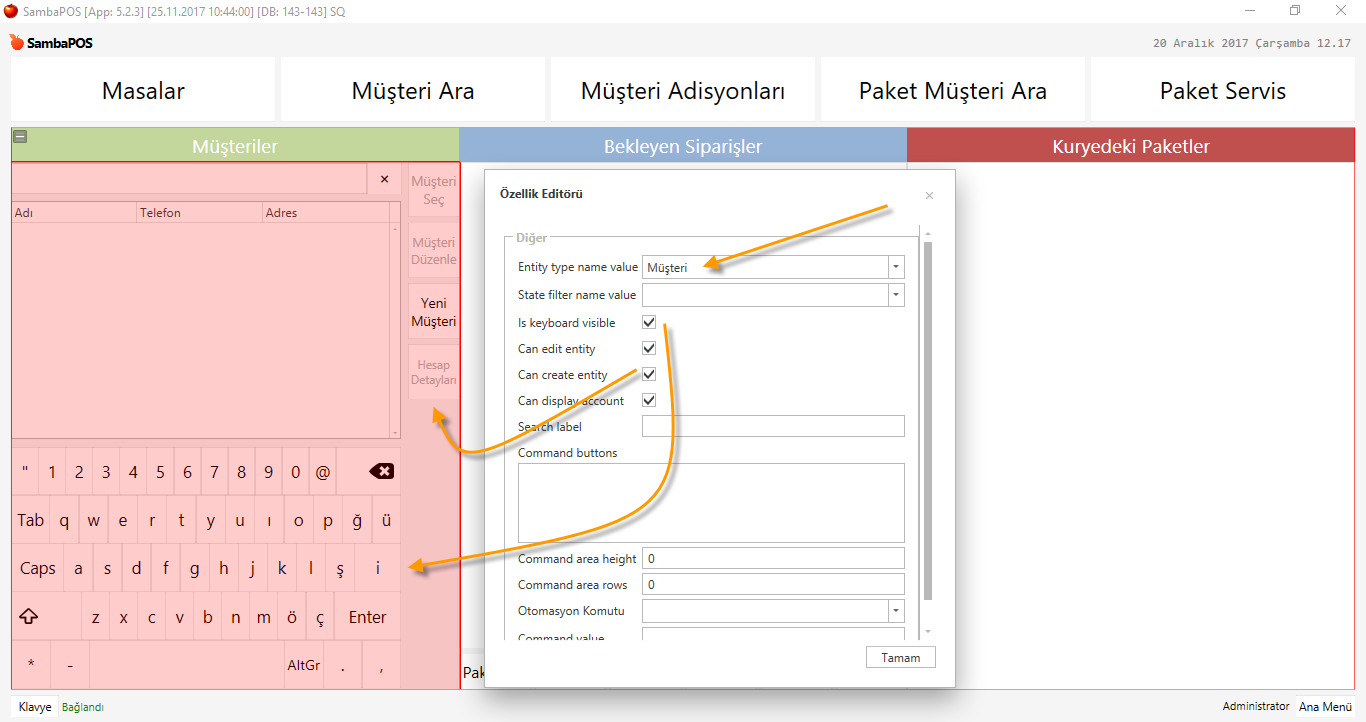Expand the State filter name value dropdown
The width and height of the screenshot is (1366, 722).
pos(896,294)
